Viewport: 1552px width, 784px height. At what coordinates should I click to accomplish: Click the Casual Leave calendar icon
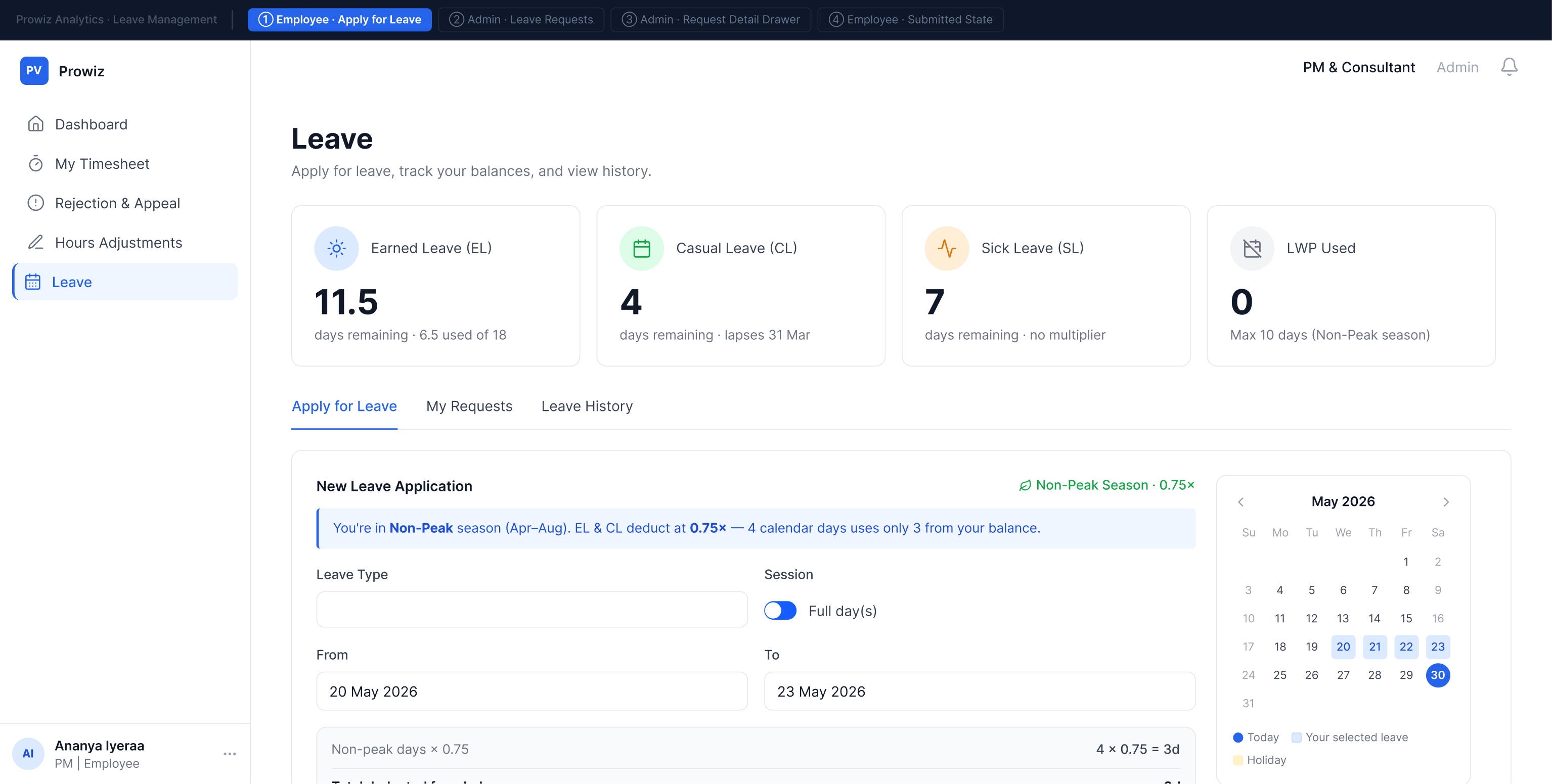click(641, 248)
